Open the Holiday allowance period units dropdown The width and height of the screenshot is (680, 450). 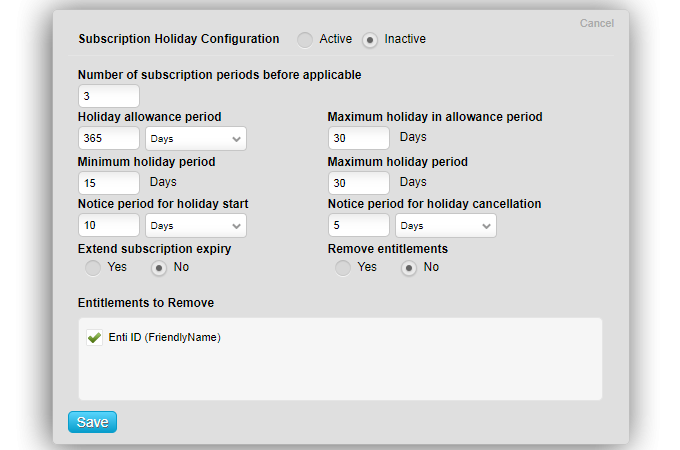point(196,138)
